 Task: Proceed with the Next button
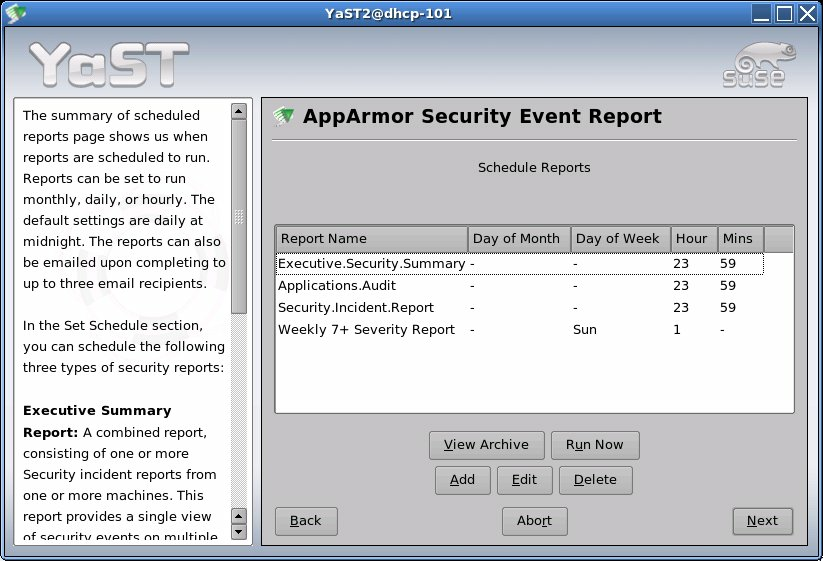pos(762,521)
